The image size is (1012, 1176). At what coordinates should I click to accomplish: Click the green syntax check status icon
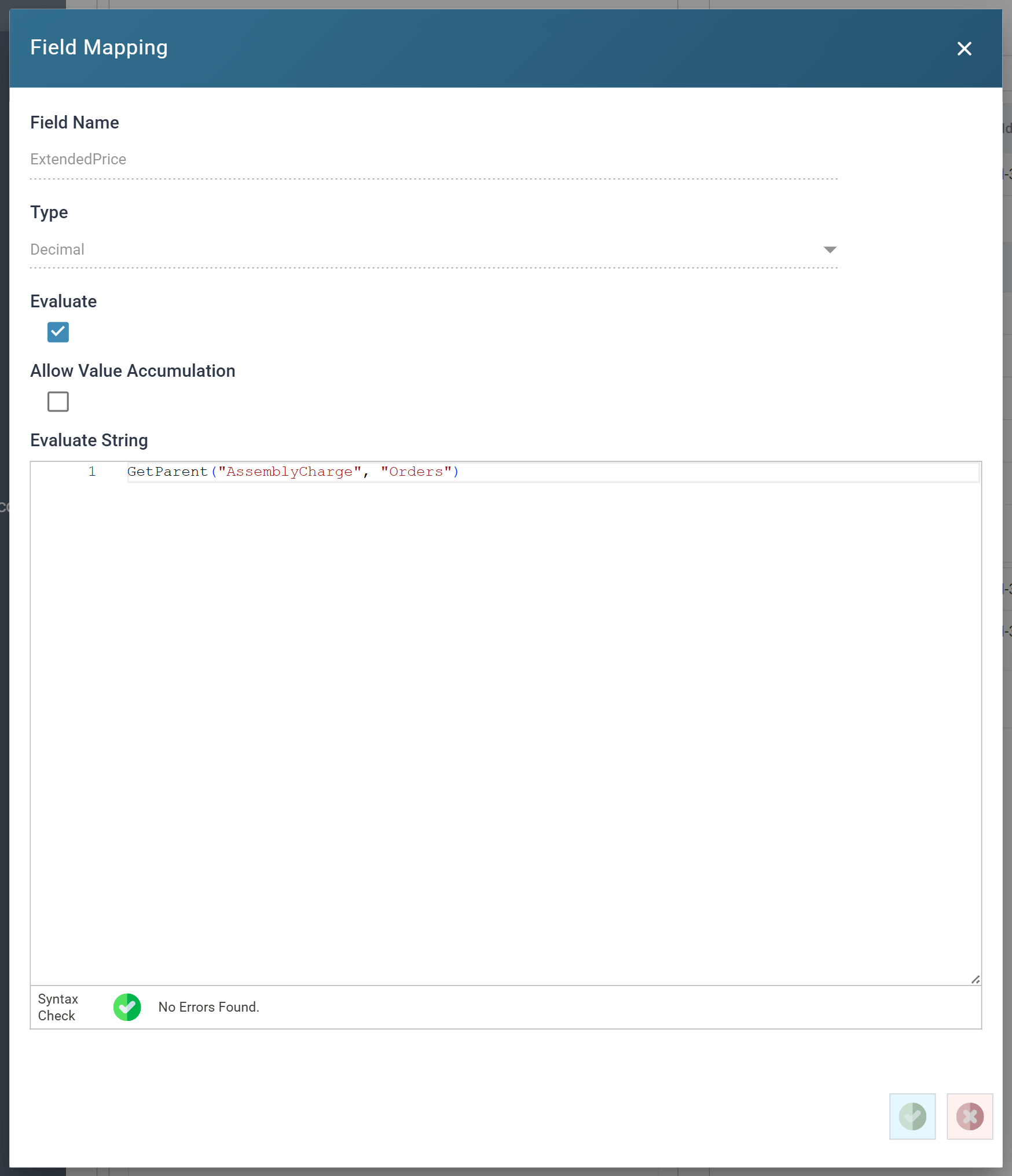(x=127, y=1007)
